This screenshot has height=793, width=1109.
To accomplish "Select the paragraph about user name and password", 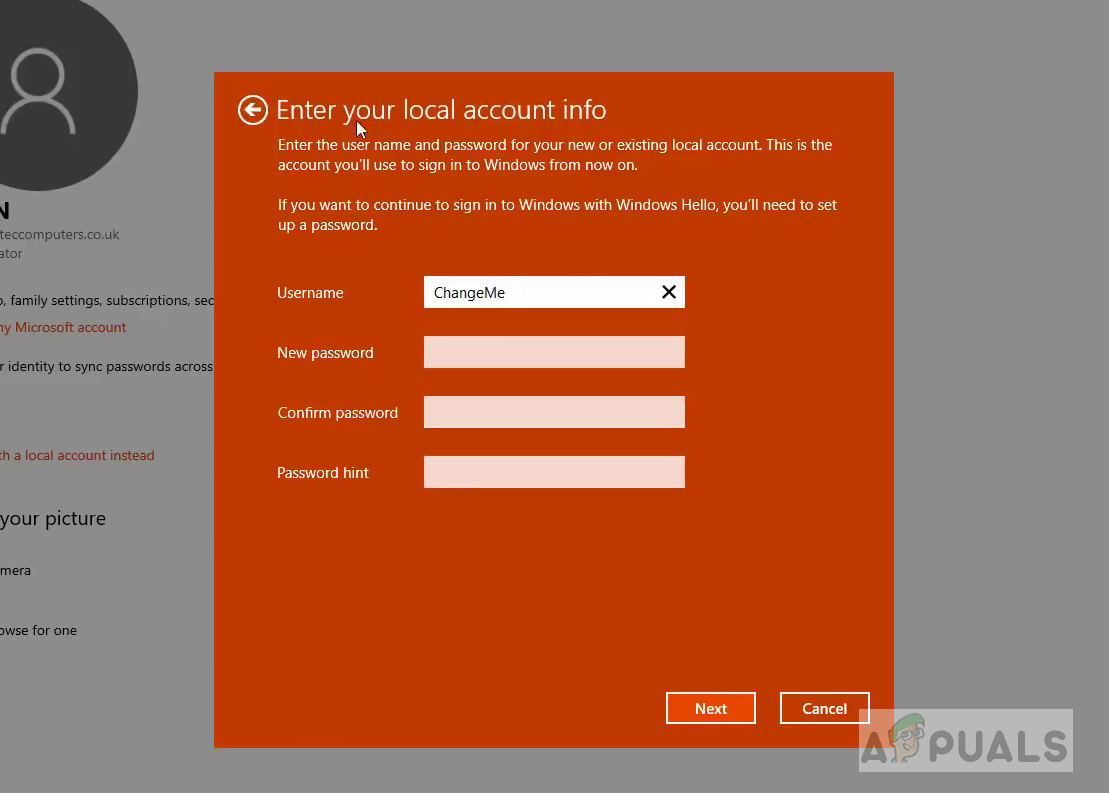I will (555, 155).
